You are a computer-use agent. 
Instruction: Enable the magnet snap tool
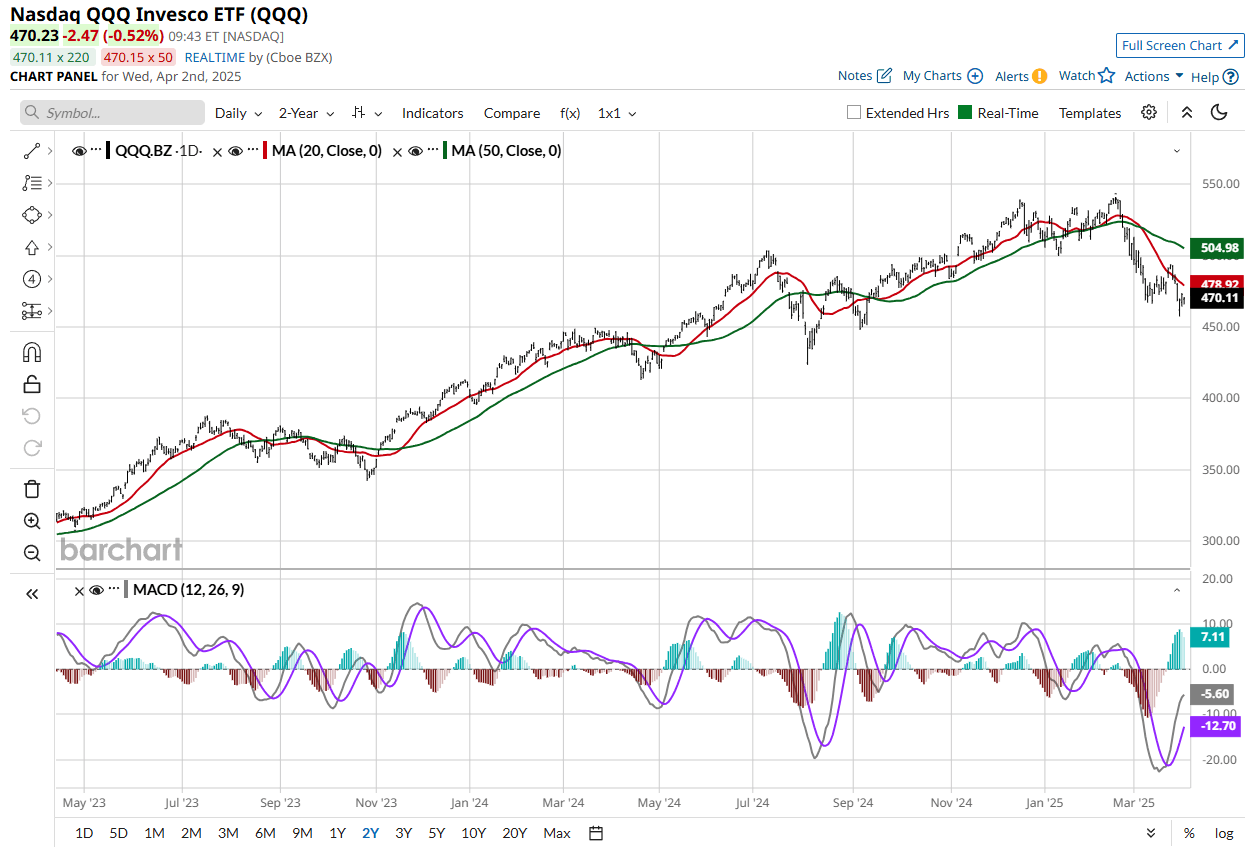pyautogui.click(x=32, y=352)
